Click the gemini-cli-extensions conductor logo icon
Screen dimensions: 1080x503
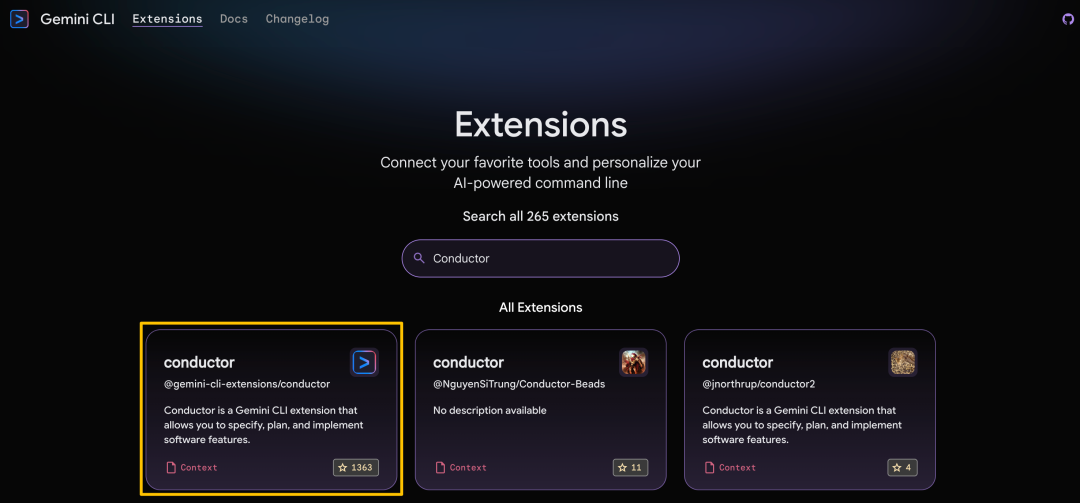tap(364, 362)
